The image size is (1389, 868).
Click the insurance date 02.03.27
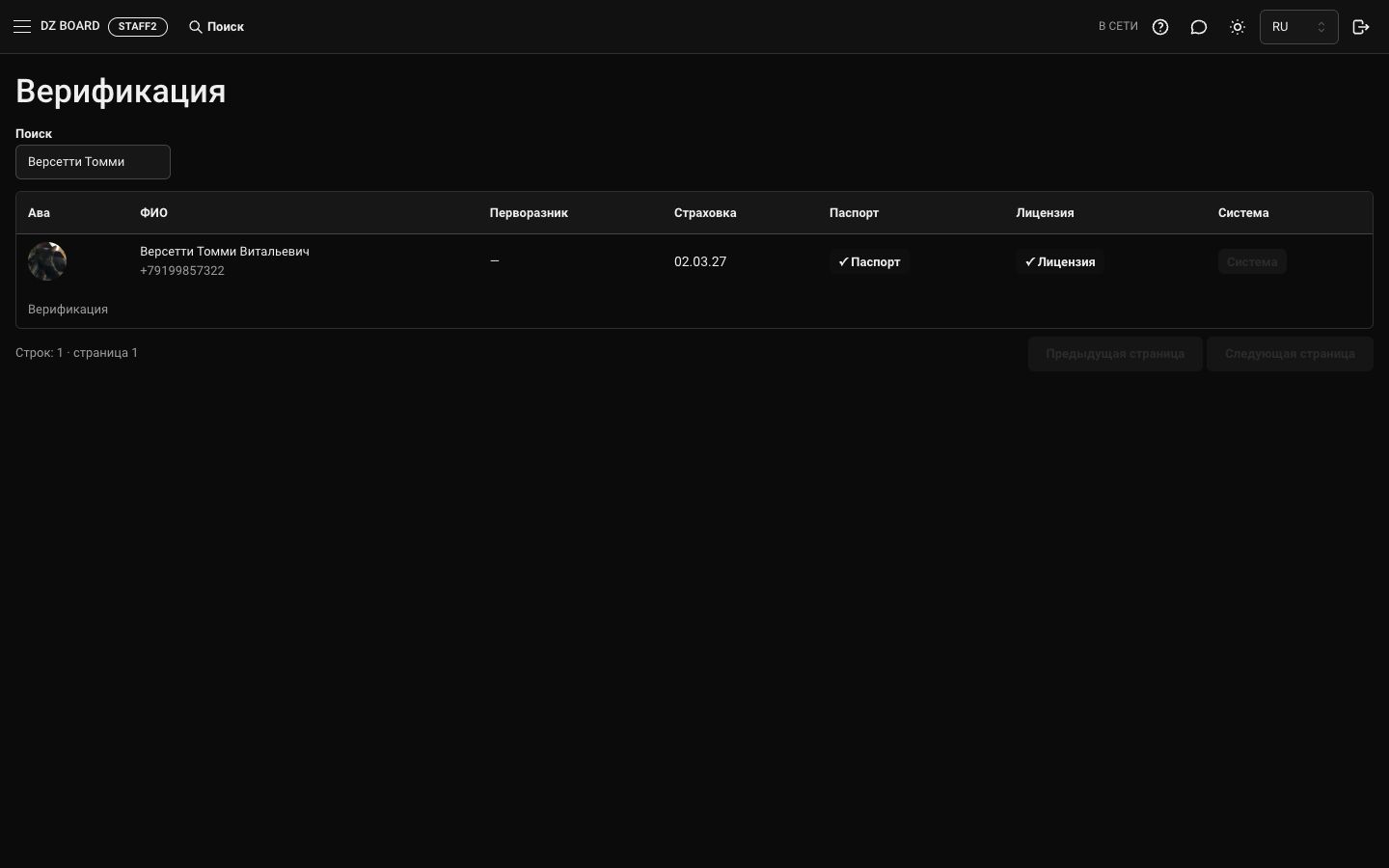(700, 261)
